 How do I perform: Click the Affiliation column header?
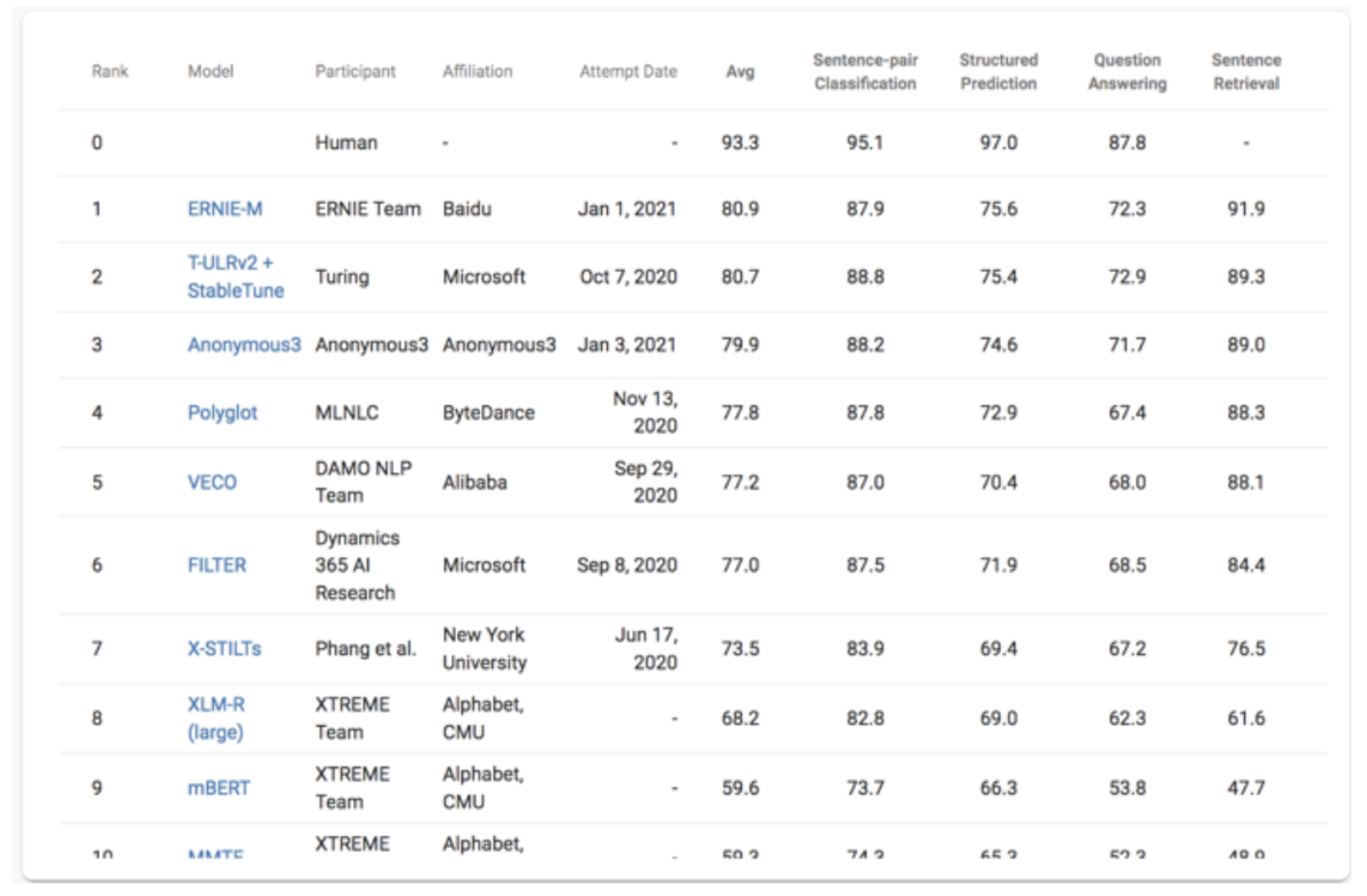point(477,72)
